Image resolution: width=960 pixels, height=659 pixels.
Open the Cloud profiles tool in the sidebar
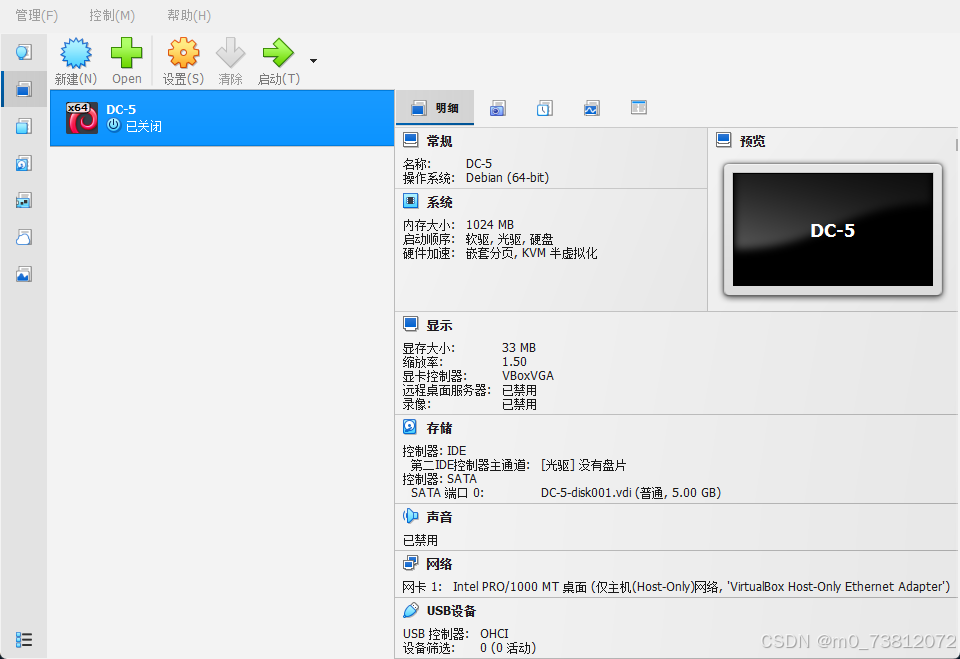pyautogui.click(x=23, y=238)
